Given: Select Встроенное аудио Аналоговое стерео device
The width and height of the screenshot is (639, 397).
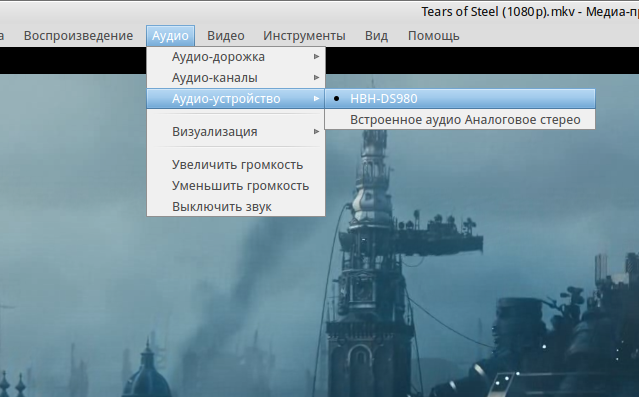Looking at the screenshot, I should click(x=460, y=120).
